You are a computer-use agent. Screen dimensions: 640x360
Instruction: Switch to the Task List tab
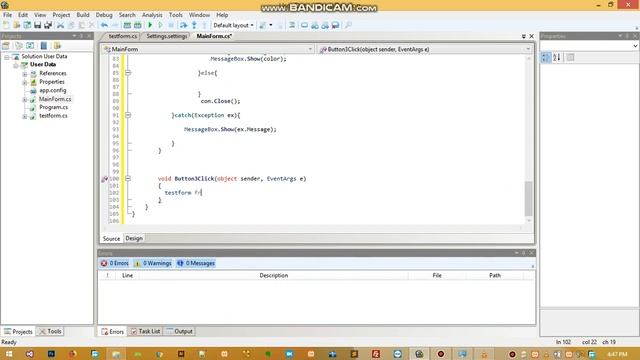(x=145, y=331)
